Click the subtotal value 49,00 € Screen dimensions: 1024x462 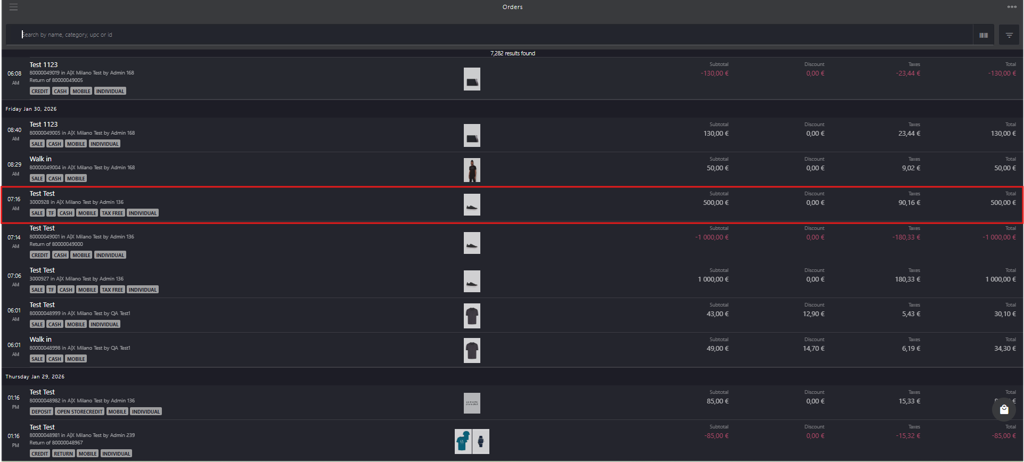tap(718, 348)
